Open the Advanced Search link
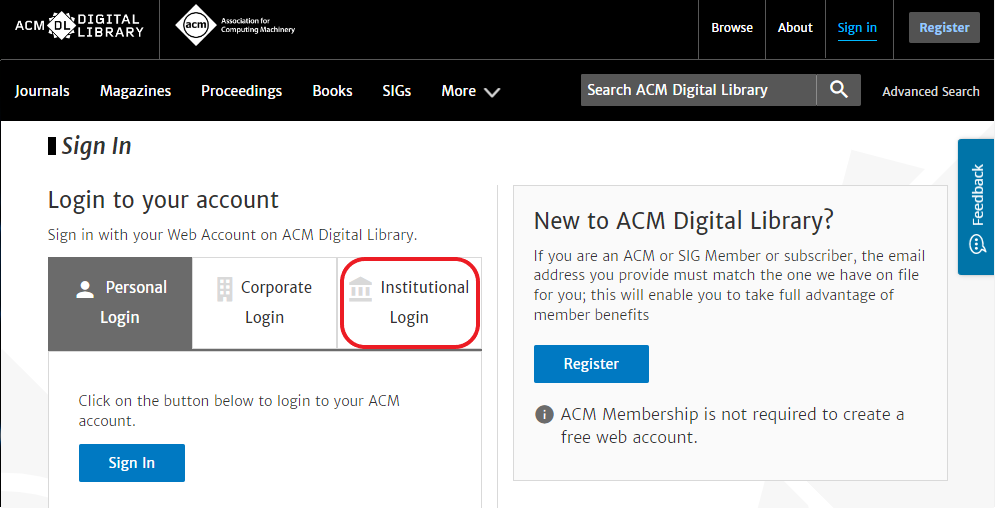Image resolution: width=995 pixels, height=508 pixels. coord(930,91)
